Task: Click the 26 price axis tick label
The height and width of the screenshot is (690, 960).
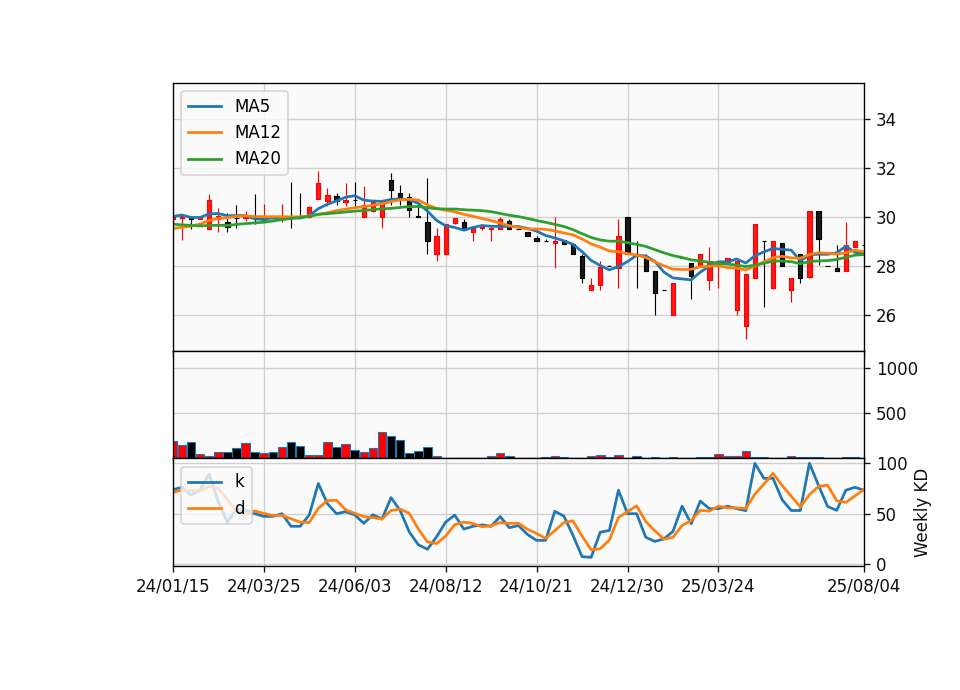Action: point(886,316)
